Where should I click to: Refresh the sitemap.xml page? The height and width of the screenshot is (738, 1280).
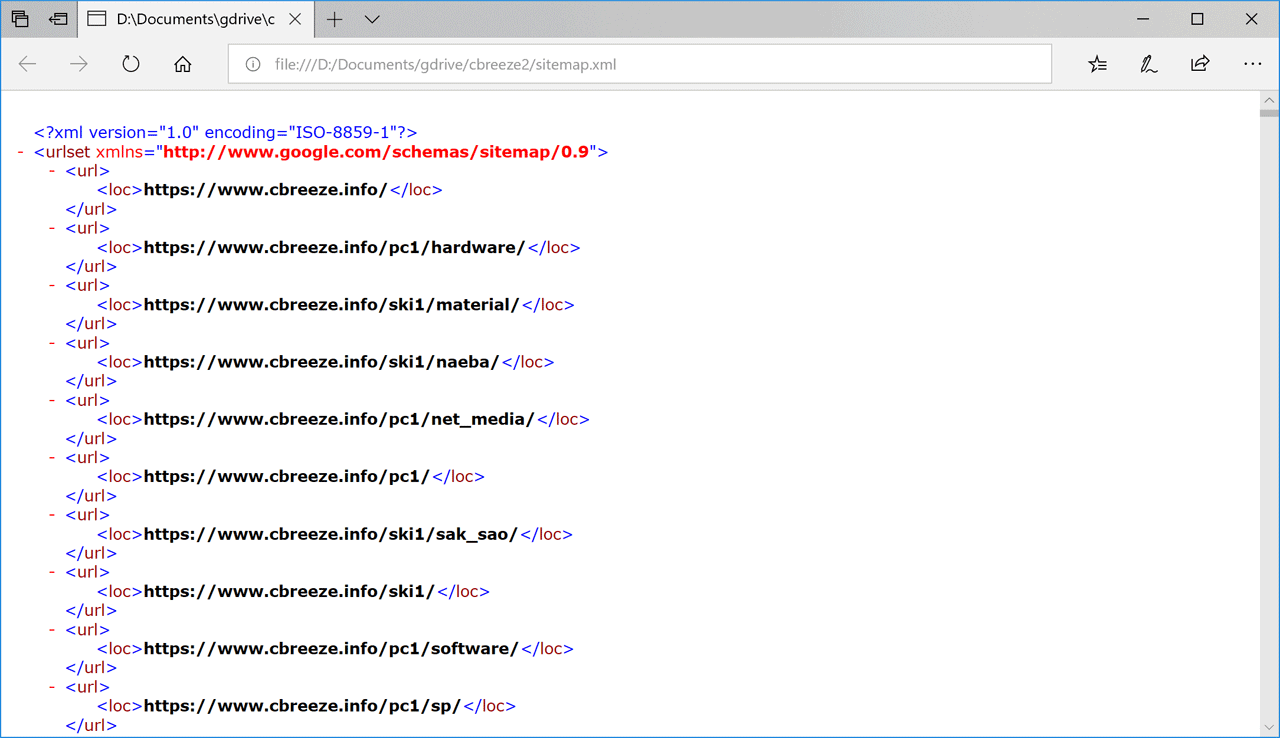click(131, 64)
